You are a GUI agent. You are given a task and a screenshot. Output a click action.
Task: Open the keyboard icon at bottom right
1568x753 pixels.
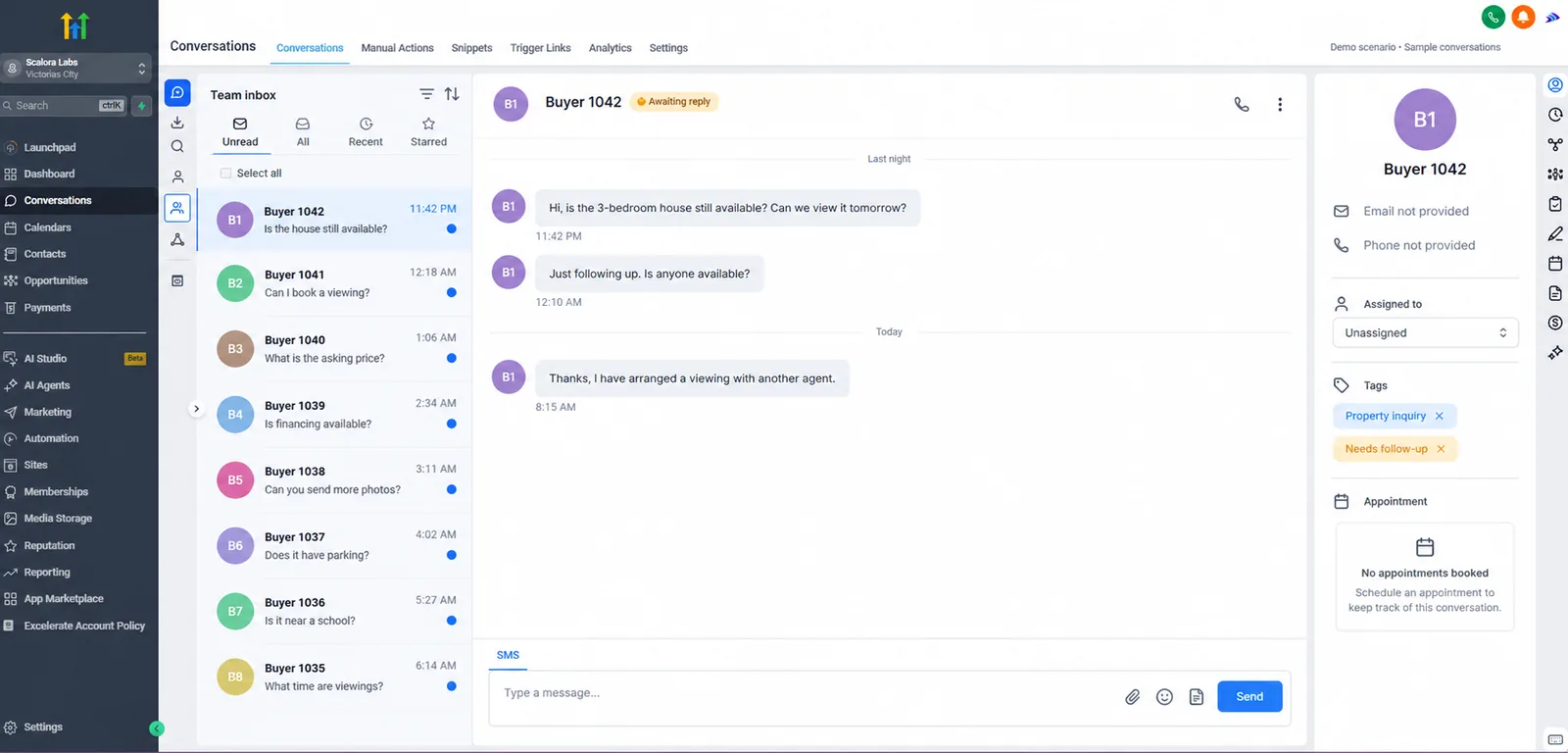(x=1555, y=739)
